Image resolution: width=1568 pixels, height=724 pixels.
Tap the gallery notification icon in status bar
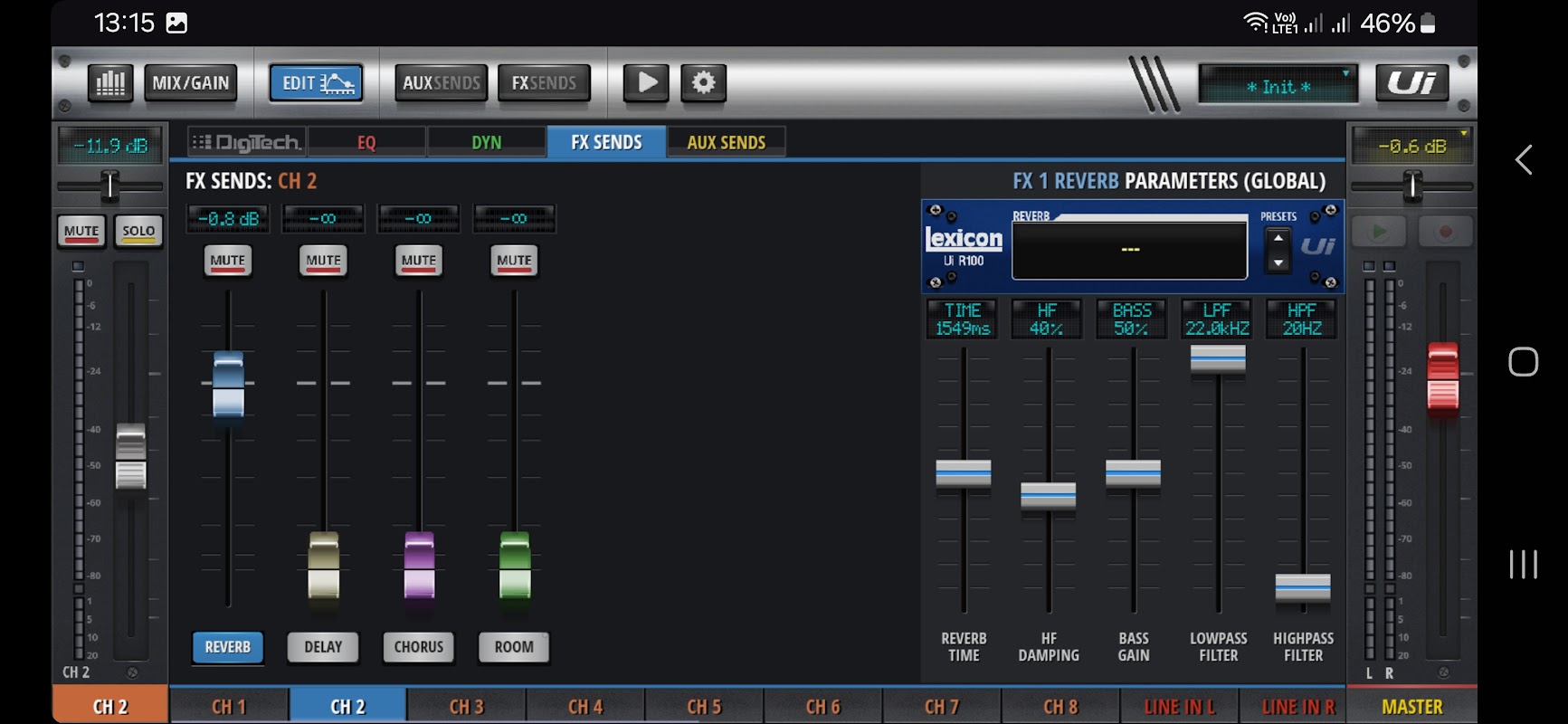[177, 23]
